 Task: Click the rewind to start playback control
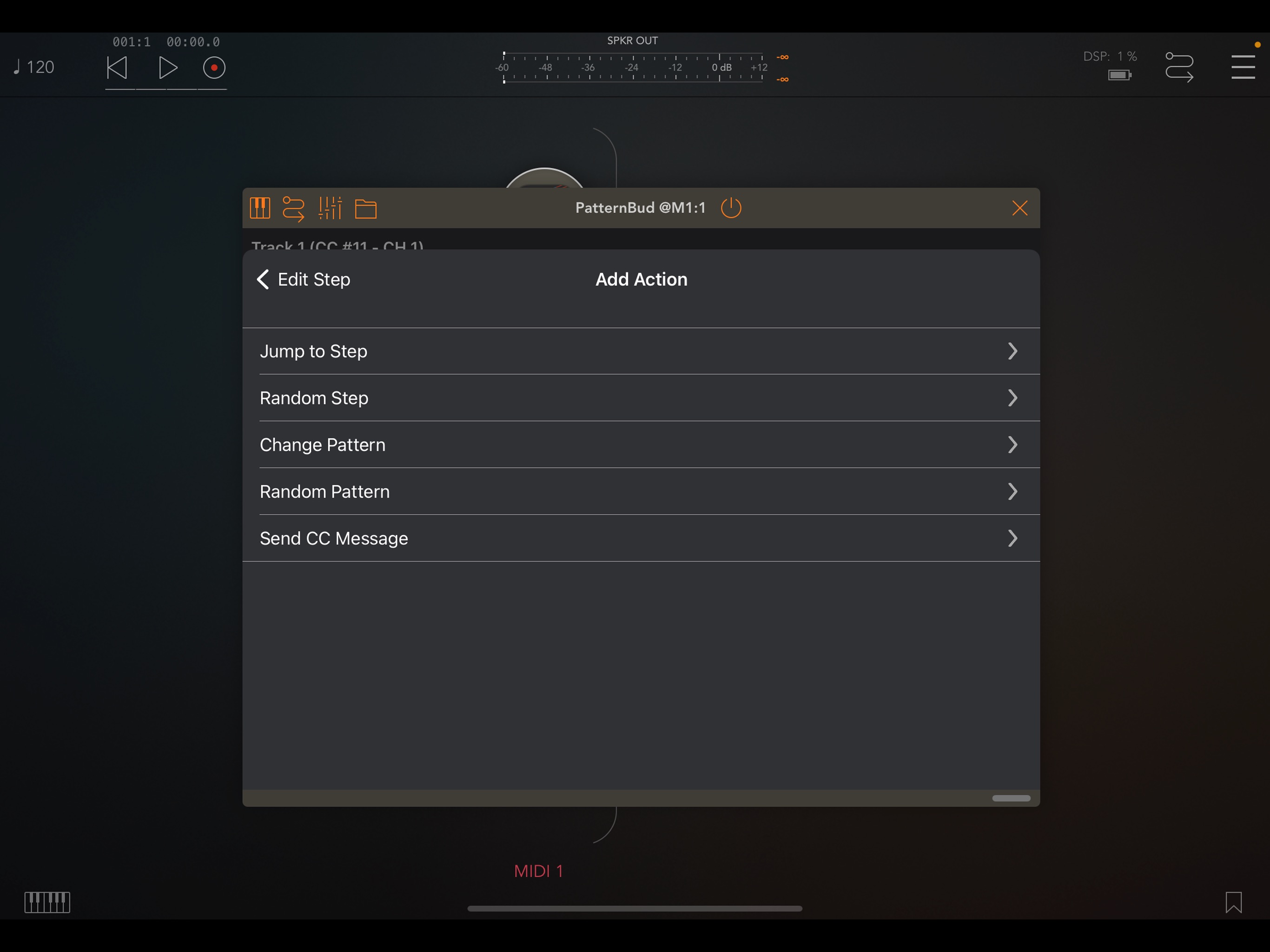(x=118, y=67)
